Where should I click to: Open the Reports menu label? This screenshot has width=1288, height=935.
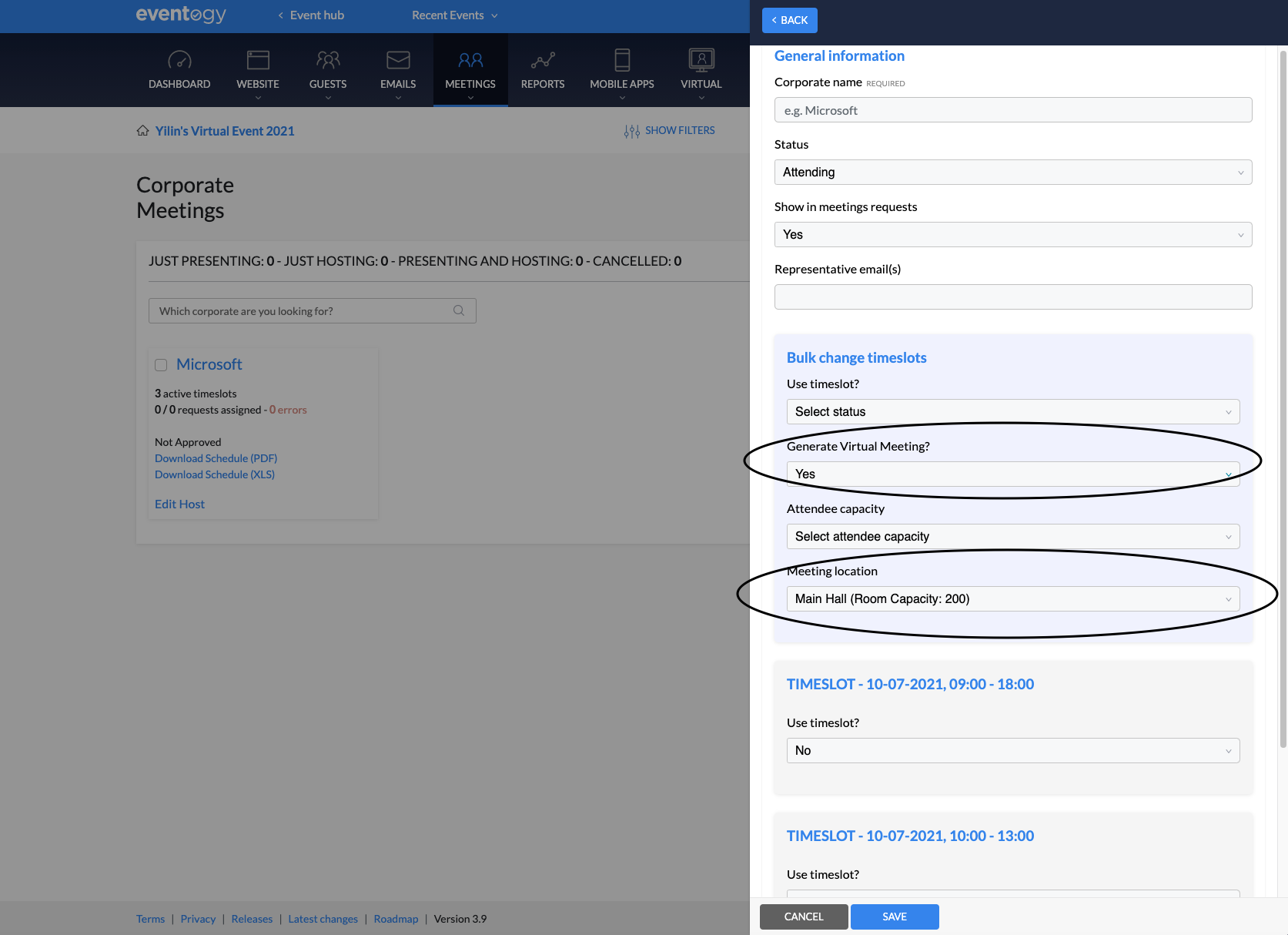point(543,84)
